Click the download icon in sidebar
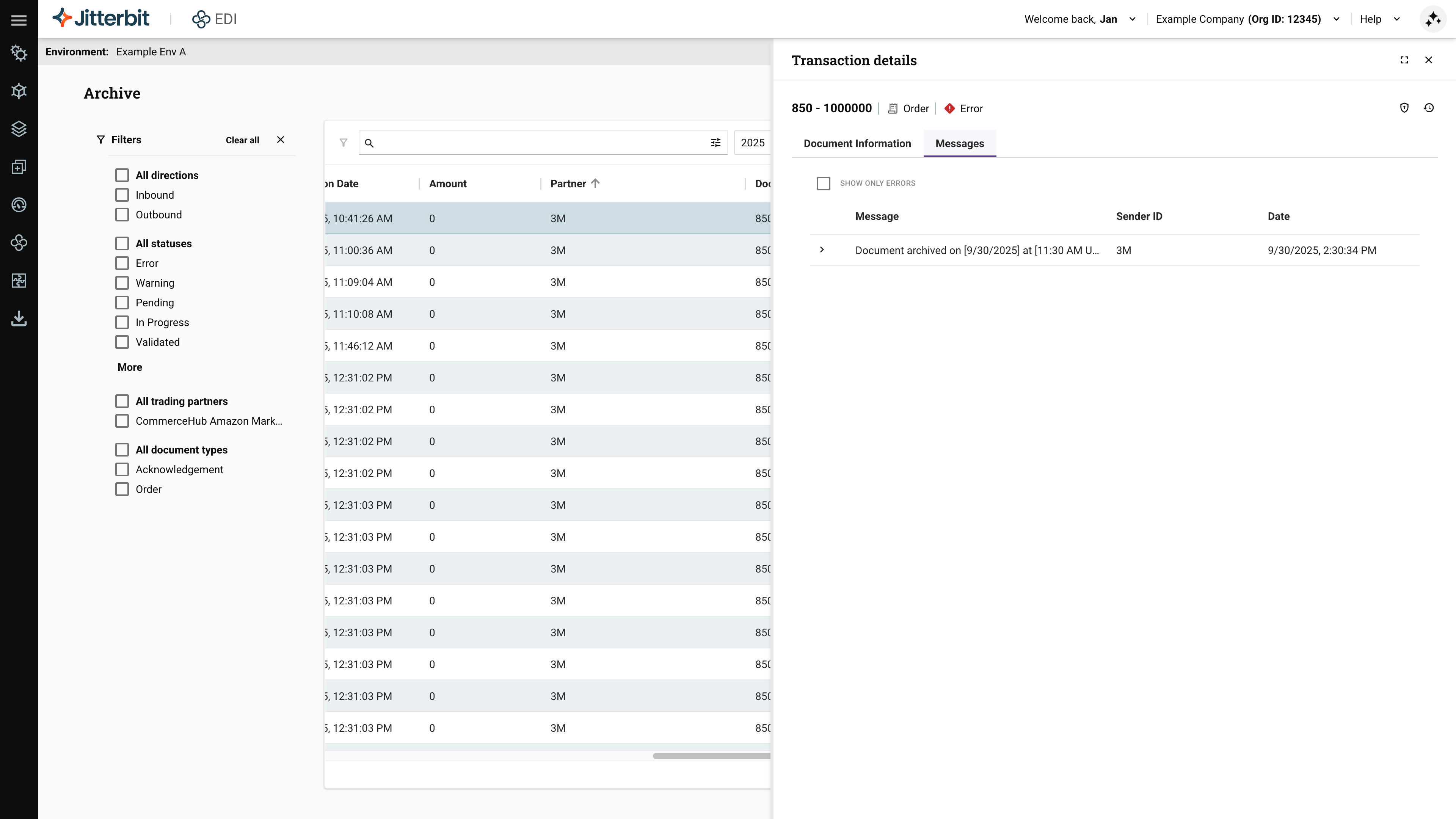Viewport: 1456px width, 819px height. click(19, 319)
